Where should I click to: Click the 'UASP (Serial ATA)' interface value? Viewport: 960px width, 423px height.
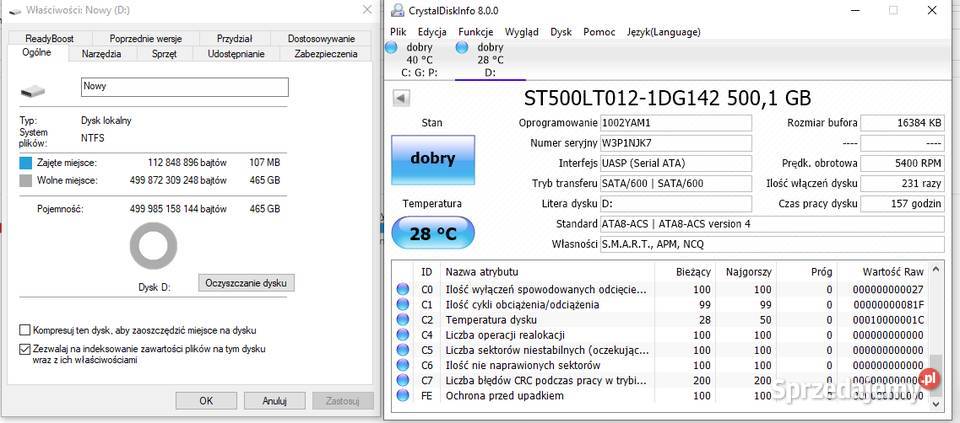[x=675, y=163]
